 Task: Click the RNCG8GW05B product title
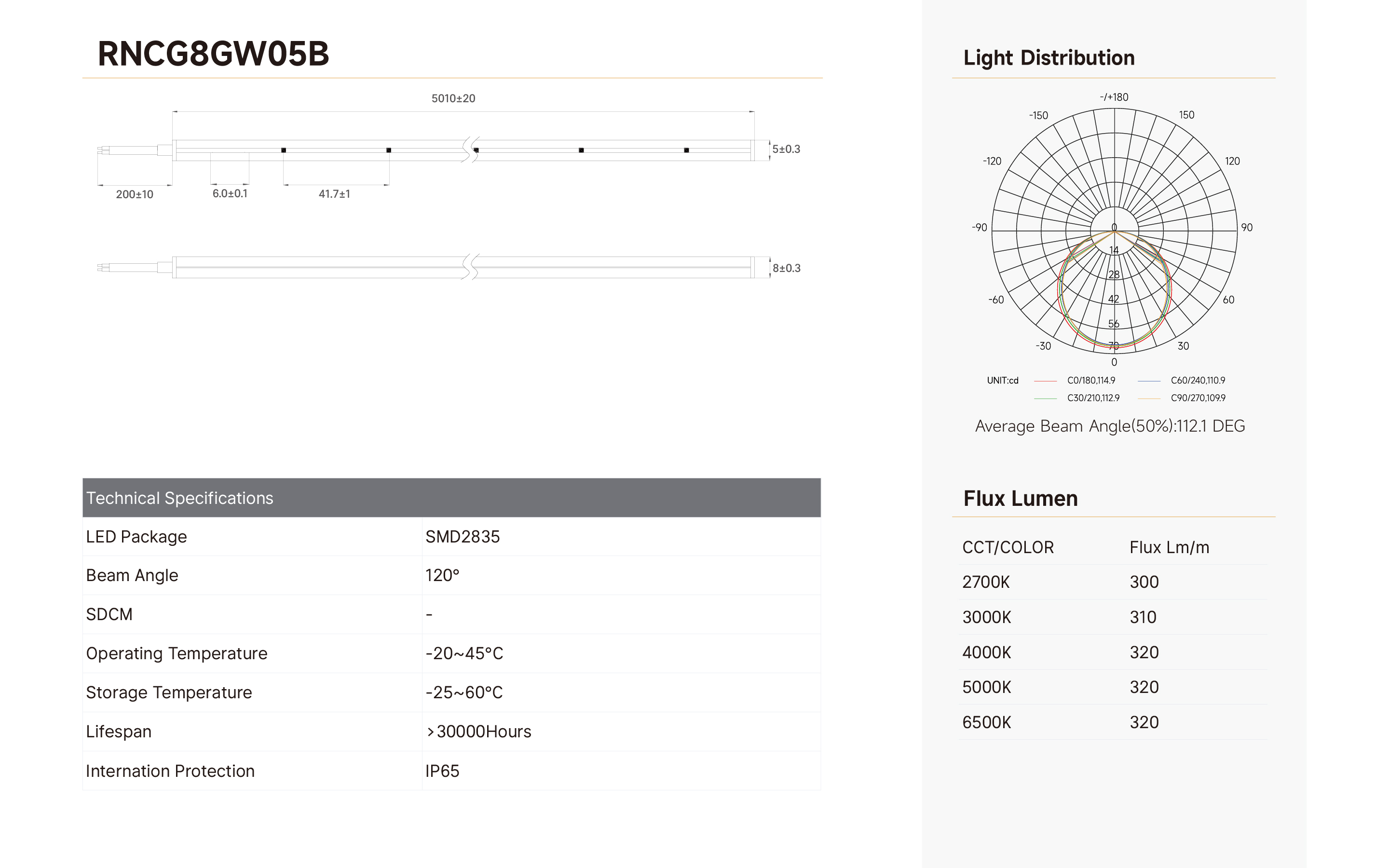coord(214,54)
